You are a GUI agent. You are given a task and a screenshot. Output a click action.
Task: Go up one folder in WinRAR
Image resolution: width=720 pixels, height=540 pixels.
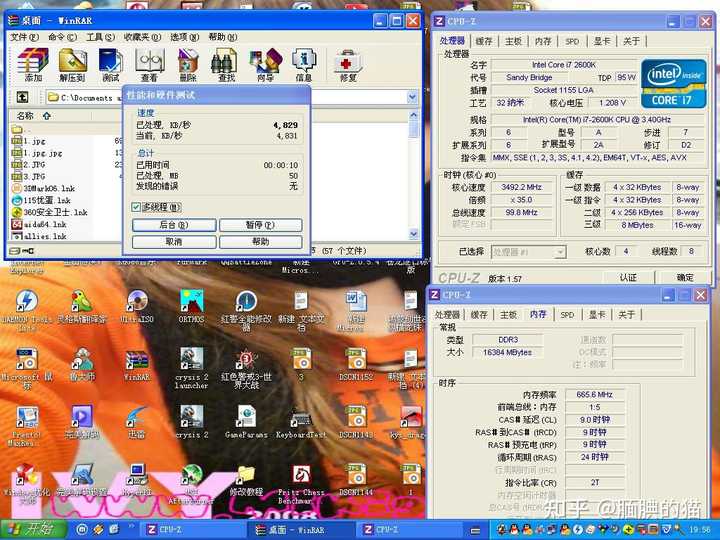[x=22, y=97]
